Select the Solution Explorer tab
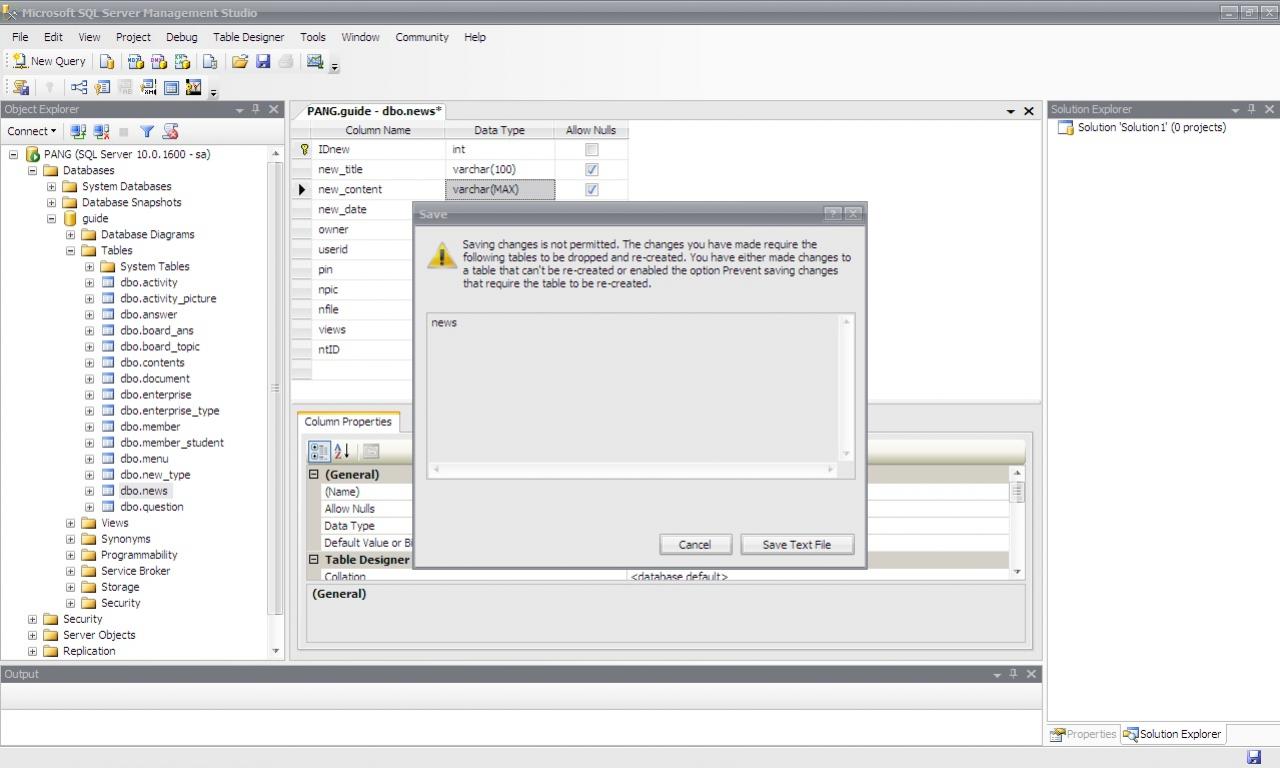This screenshot has width=1280, height=768. click(1172, 734)
